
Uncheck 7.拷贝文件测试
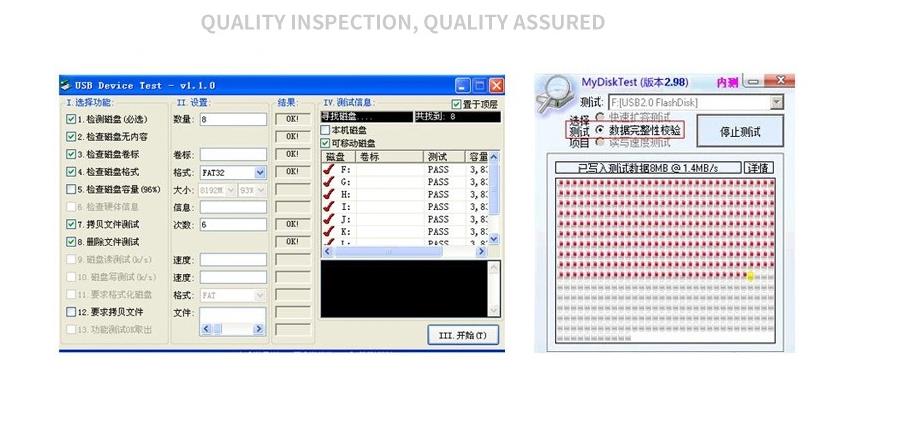(71, 224)
